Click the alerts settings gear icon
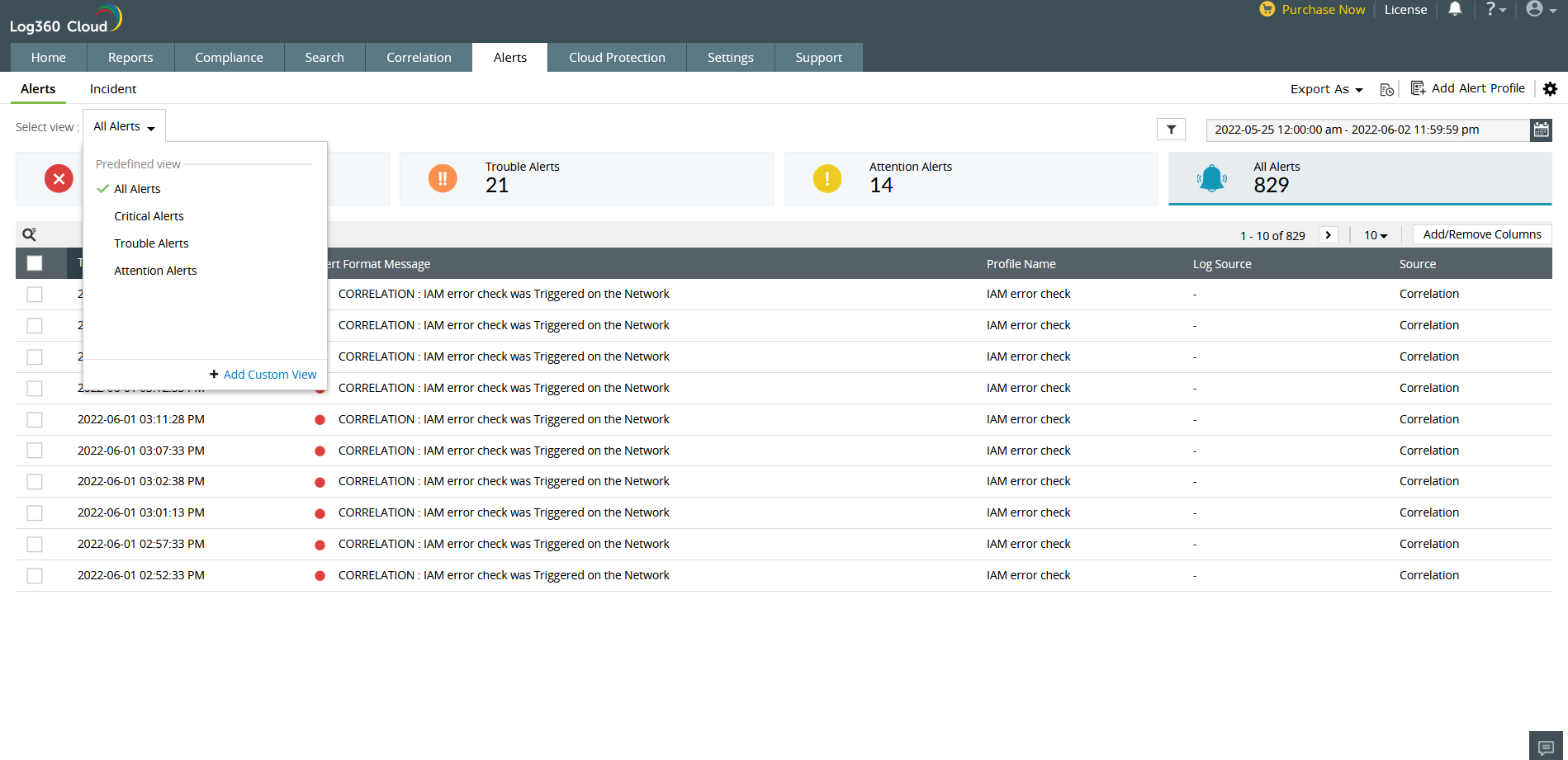Screen dimensions: 1568x760 click(1550, 89)
